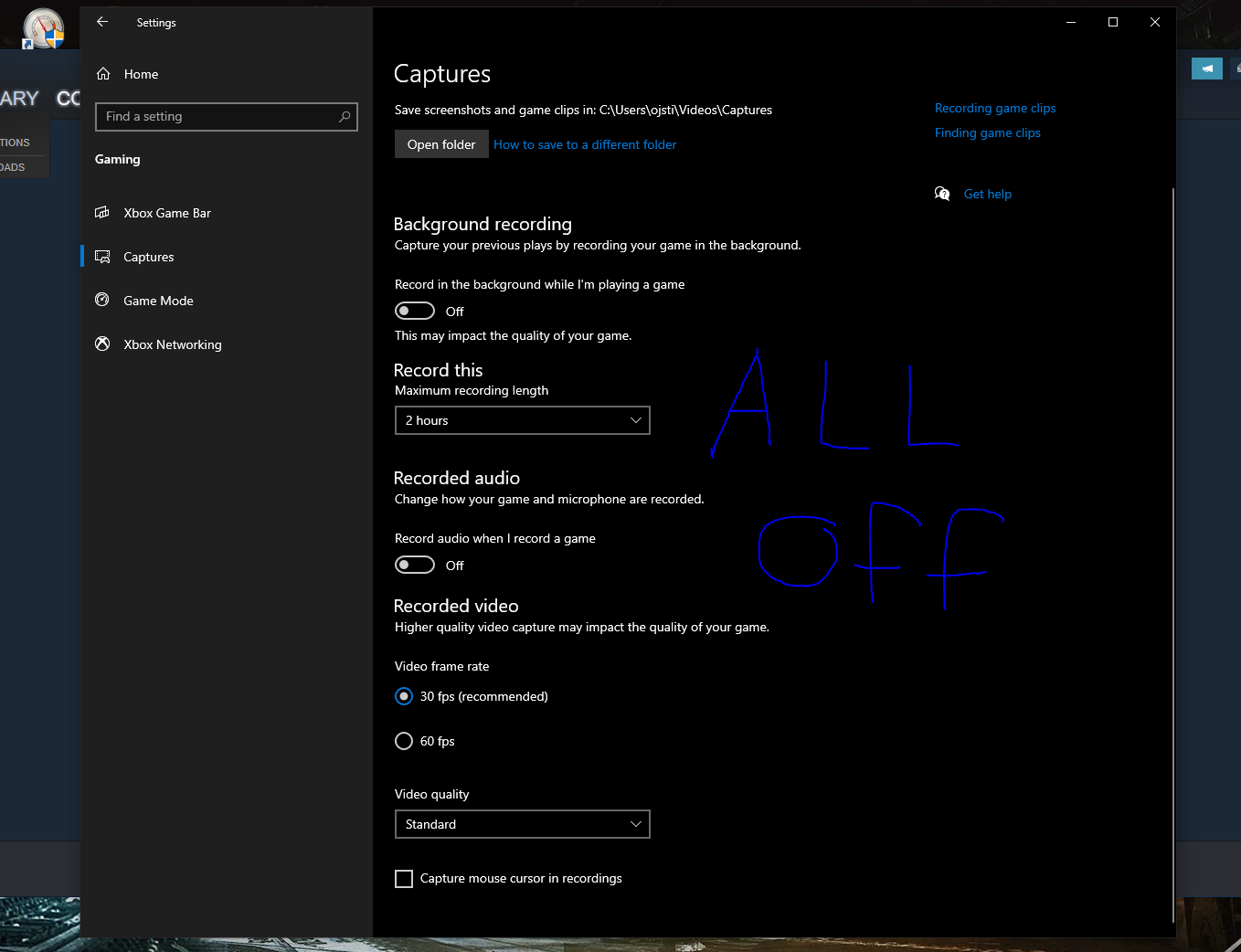
Task: Click the Find a setting search field
Action: pos(227,117)
